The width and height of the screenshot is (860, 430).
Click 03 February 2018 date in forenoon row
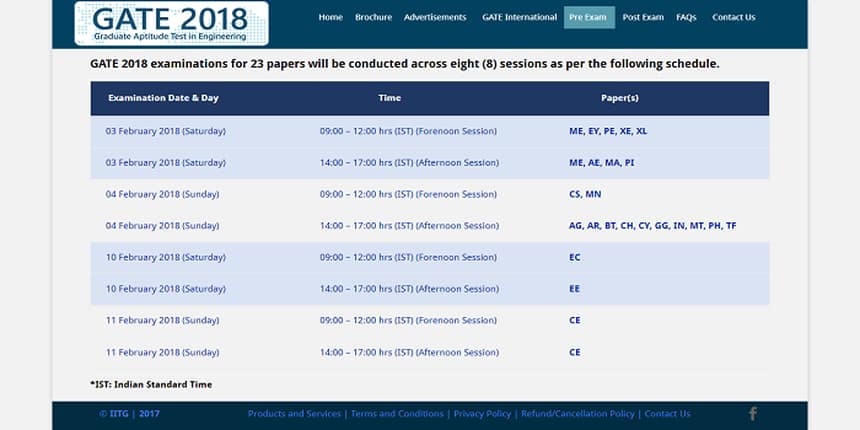coord(166,132)
